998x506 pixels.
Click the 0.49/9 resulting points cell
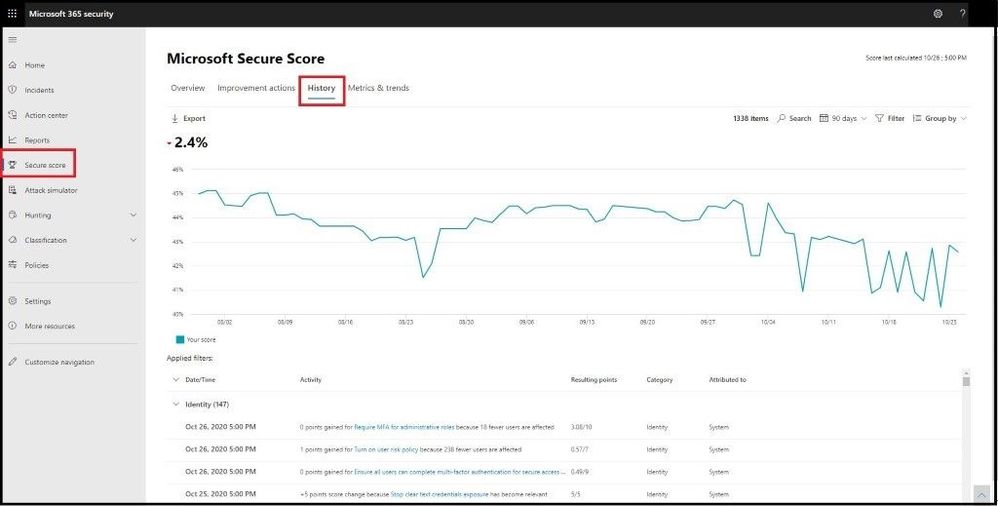point(580,472)
